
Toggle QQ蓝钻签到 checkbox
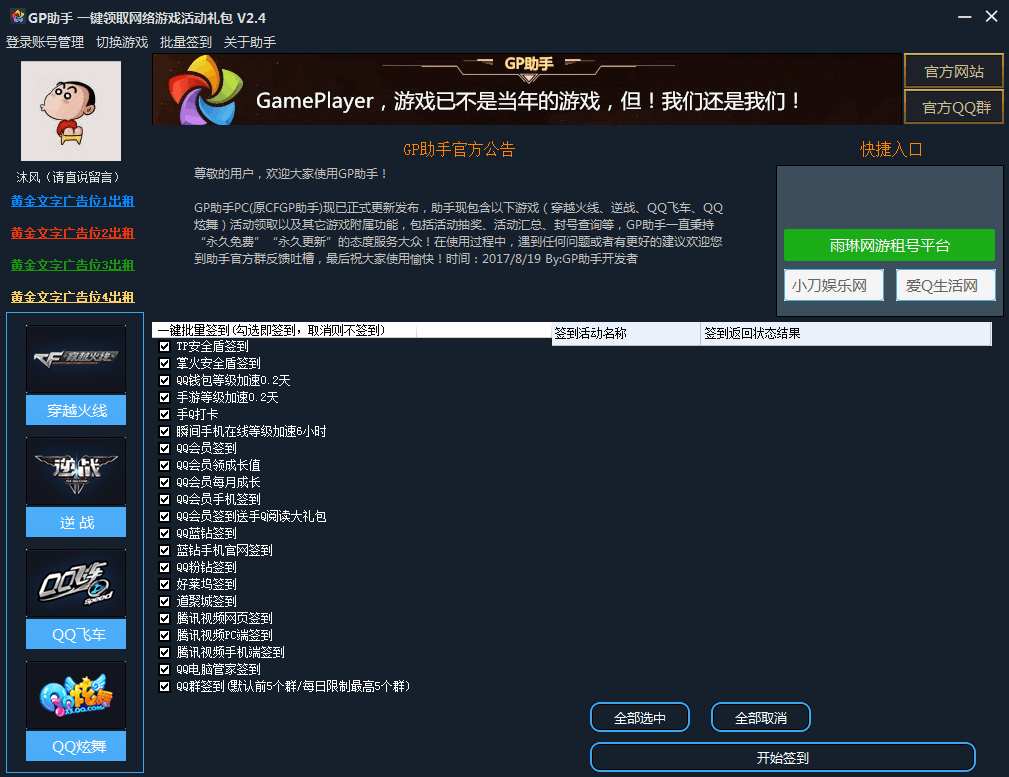tap(165, 534)
